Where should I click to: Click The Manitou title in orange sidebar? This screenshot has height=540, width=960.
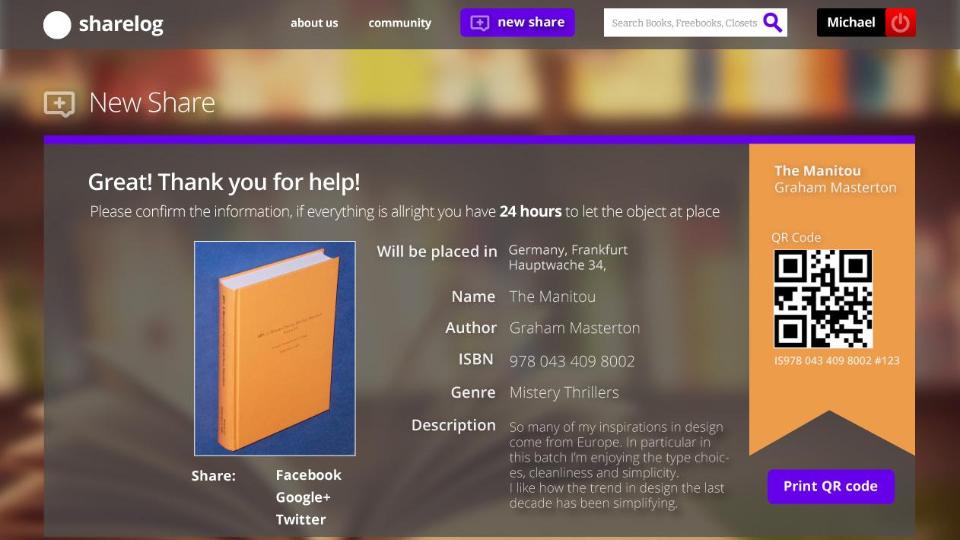tap(817, 171)
